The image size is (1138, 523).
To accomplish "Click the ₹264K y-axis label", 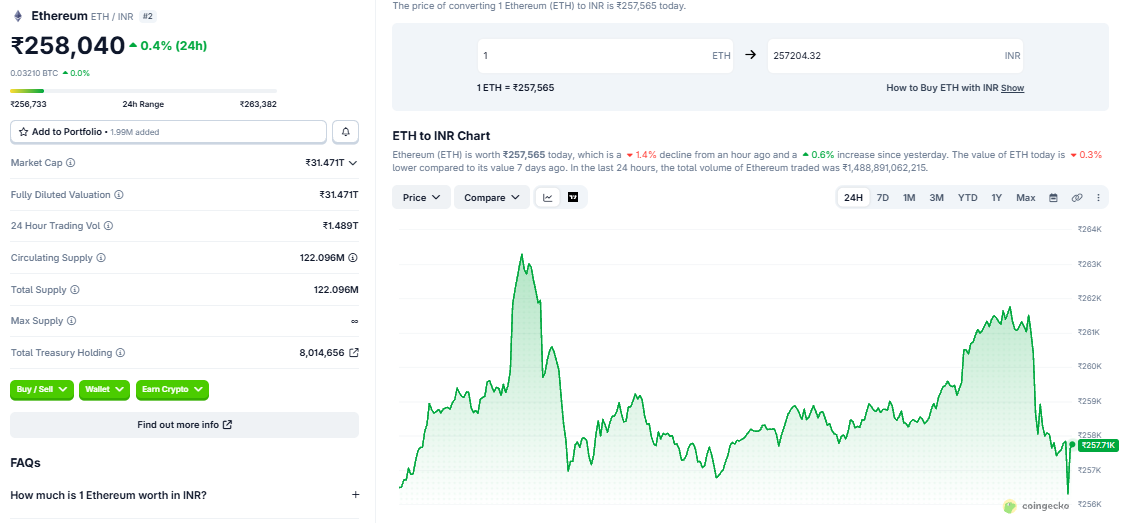I will tap(1089, 229).
